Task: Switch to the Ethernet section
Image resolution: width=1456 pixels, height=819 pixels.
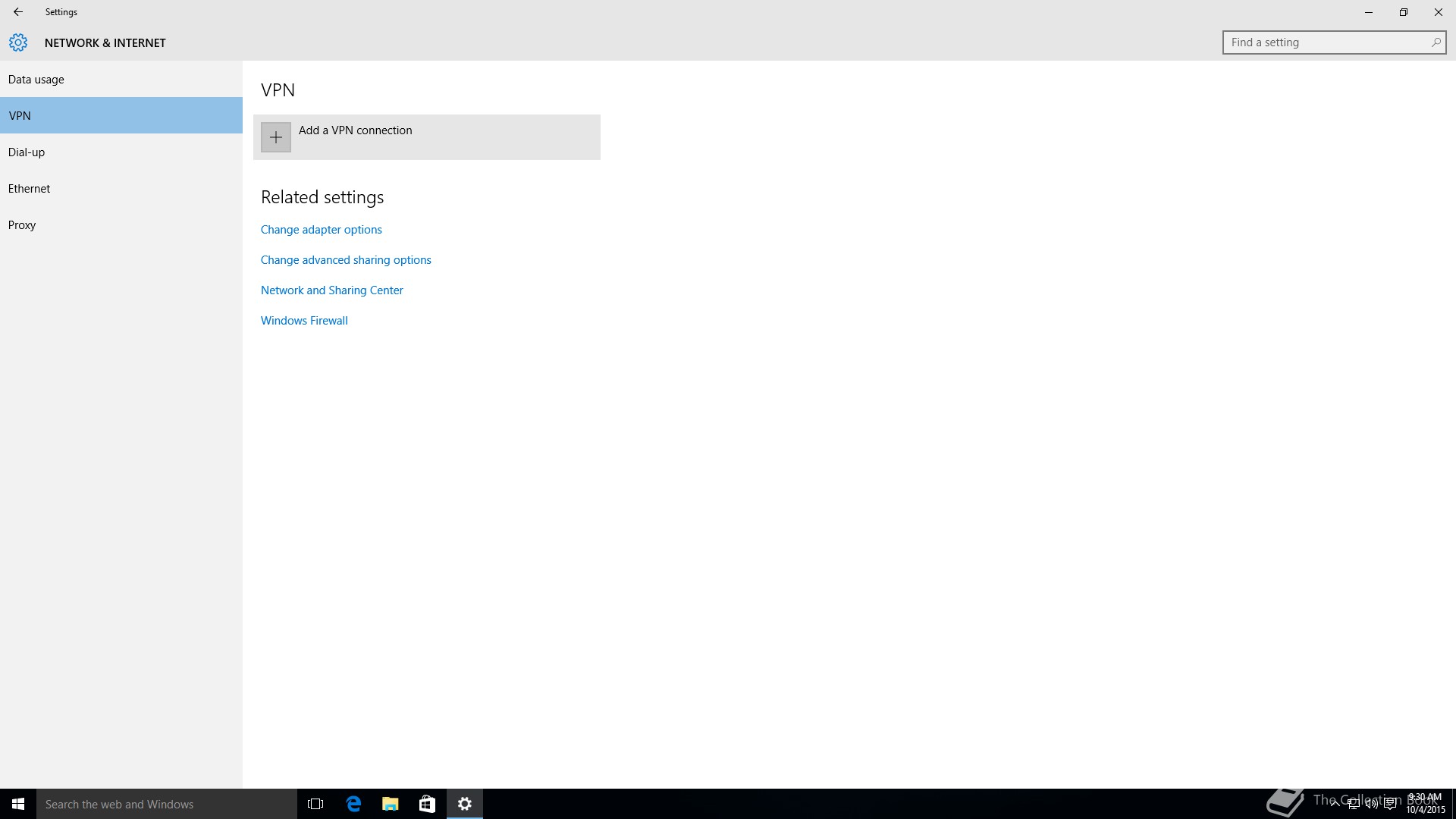Action: [x=30, y=188]
